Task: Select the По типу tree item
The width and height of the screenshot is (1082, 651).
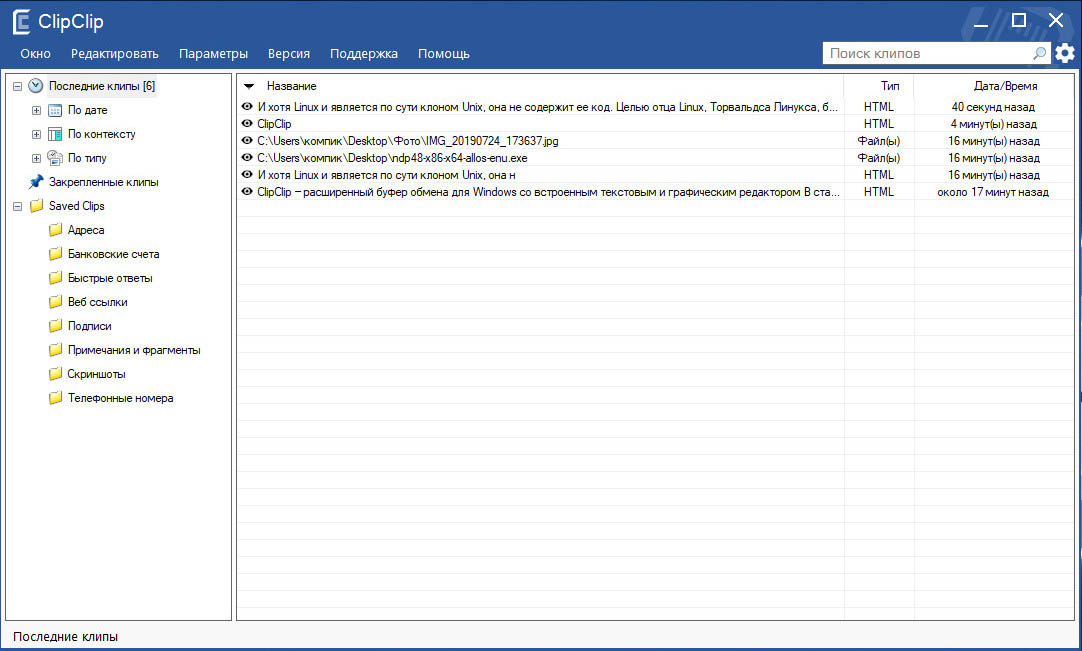Action: [x=87, y=158]
